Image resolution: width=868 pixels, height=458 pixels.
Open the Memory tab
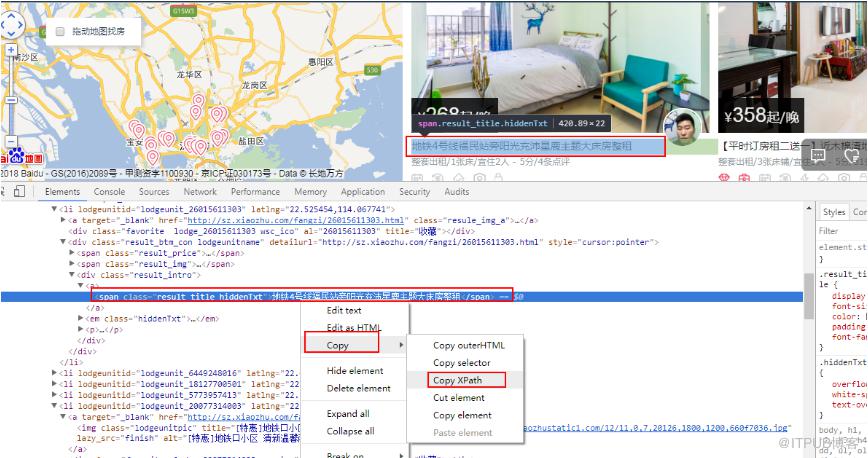pos(311,192)
